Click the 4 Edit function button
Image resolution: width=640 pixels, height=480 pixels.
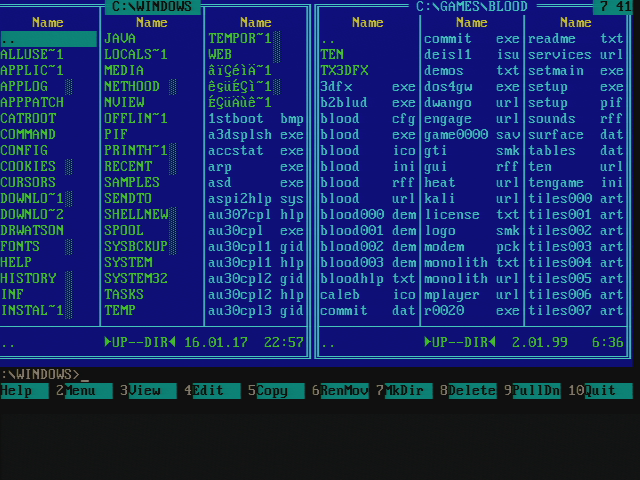[212, 391]
